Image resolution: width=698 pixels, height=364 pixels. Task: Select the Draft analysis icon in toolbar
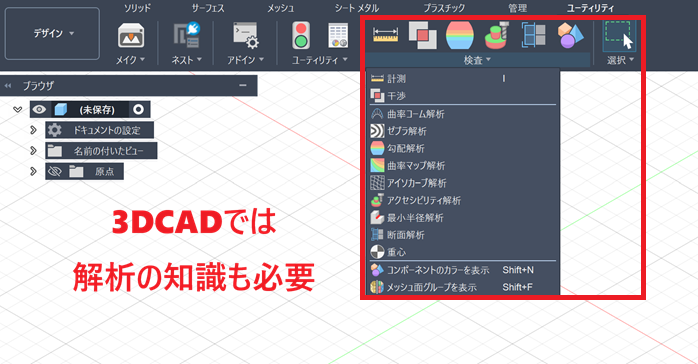click(460, 35)
